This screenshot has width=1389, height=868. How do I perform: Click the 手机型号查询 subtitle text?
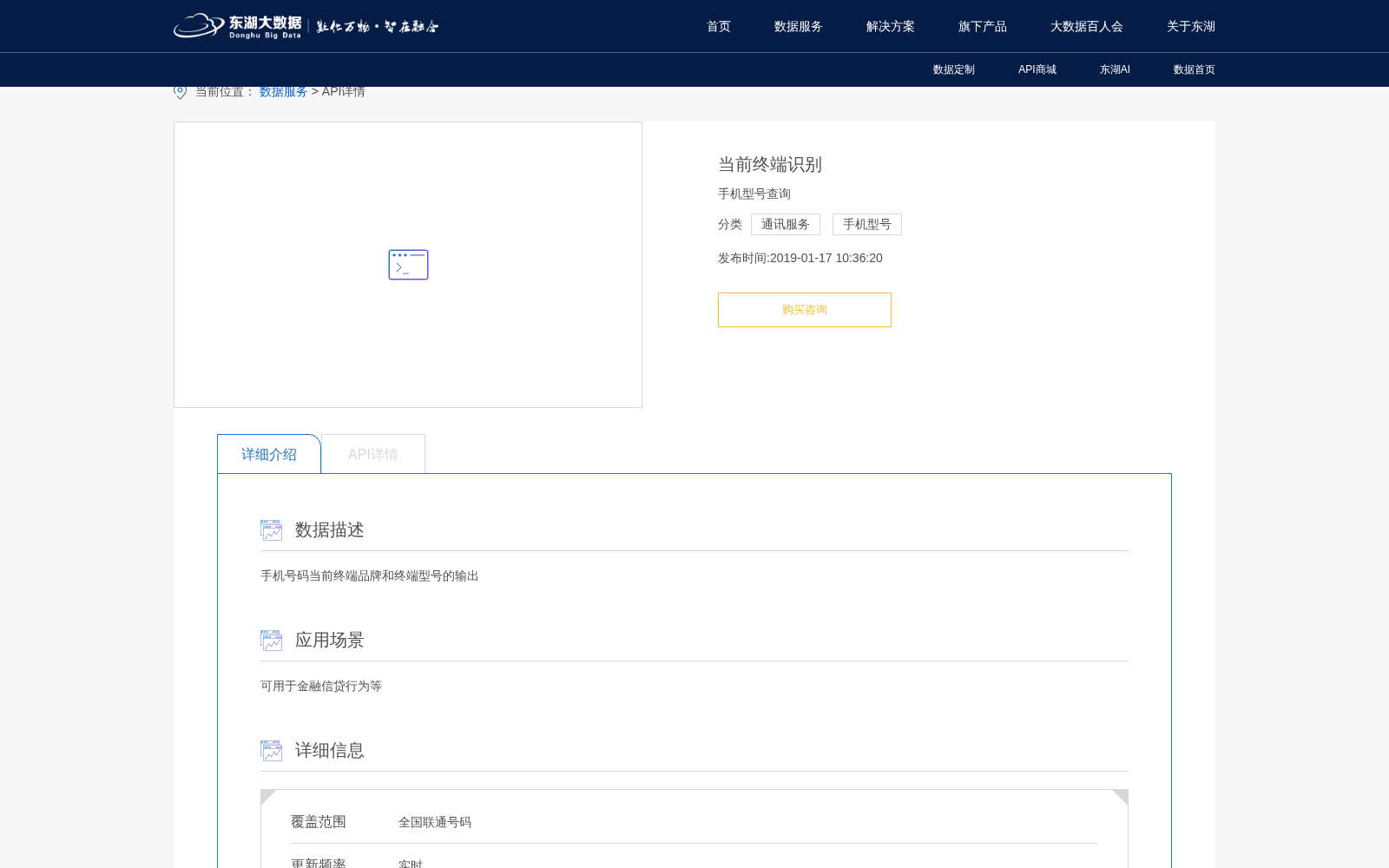[754, 194]
